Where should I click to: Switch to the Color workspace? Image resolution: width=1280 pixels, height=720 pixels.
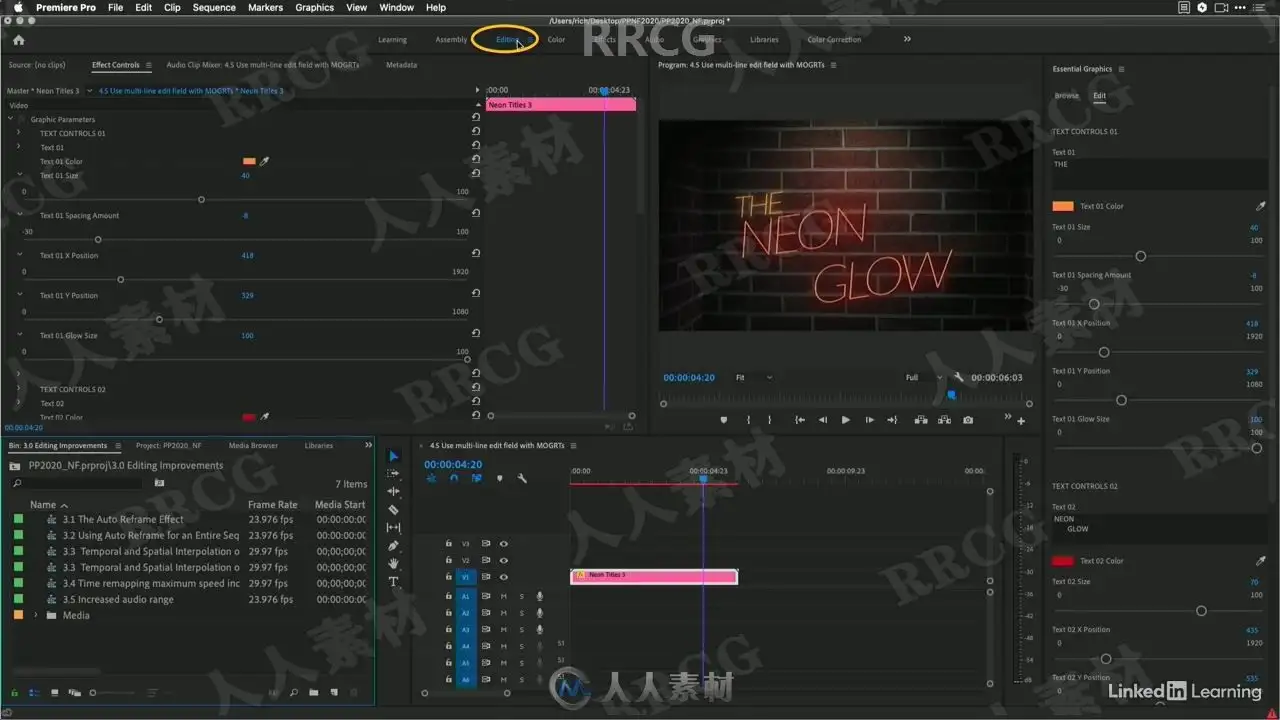556,40
